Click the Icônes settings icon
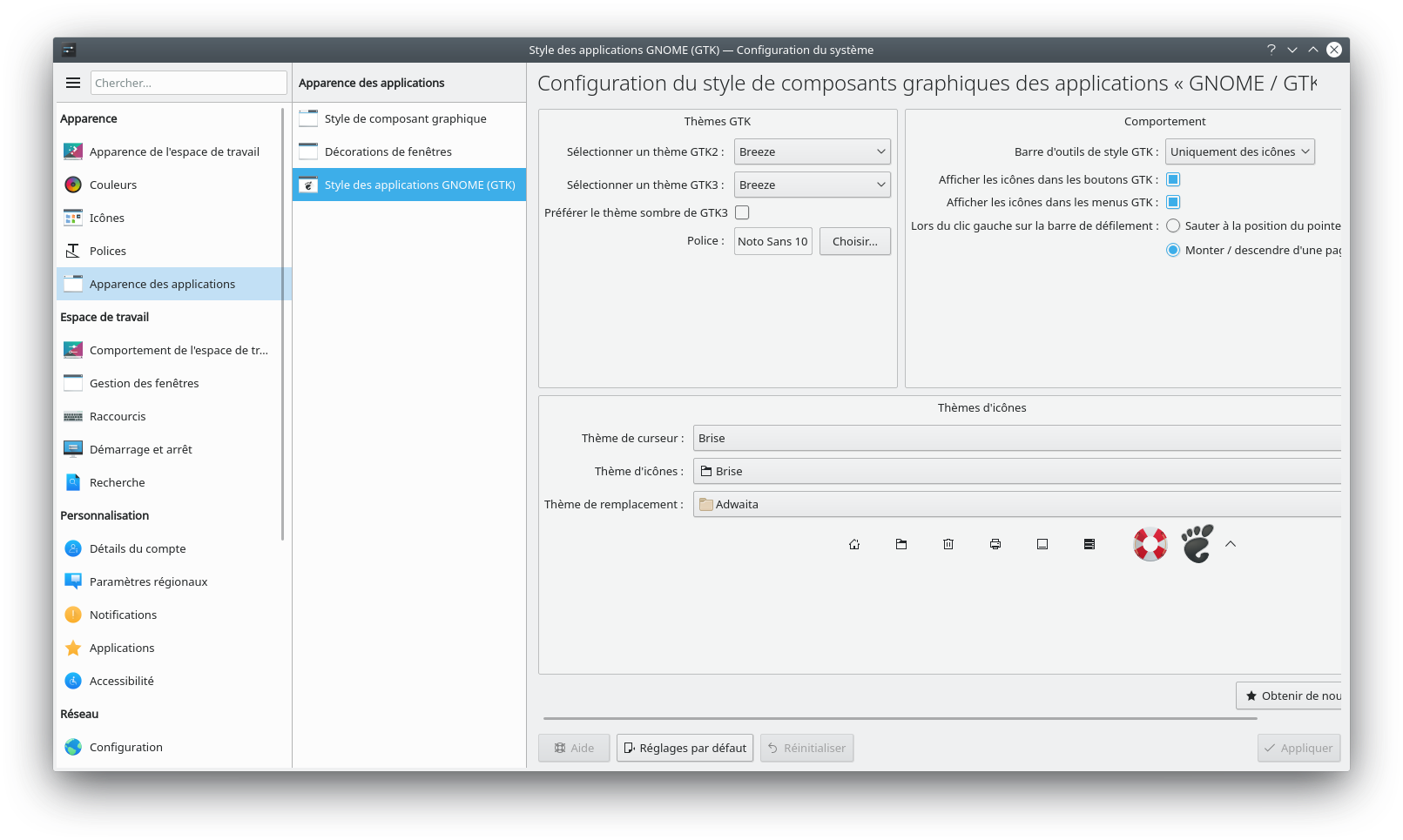The image size is (1403, 840). [73, 218]
